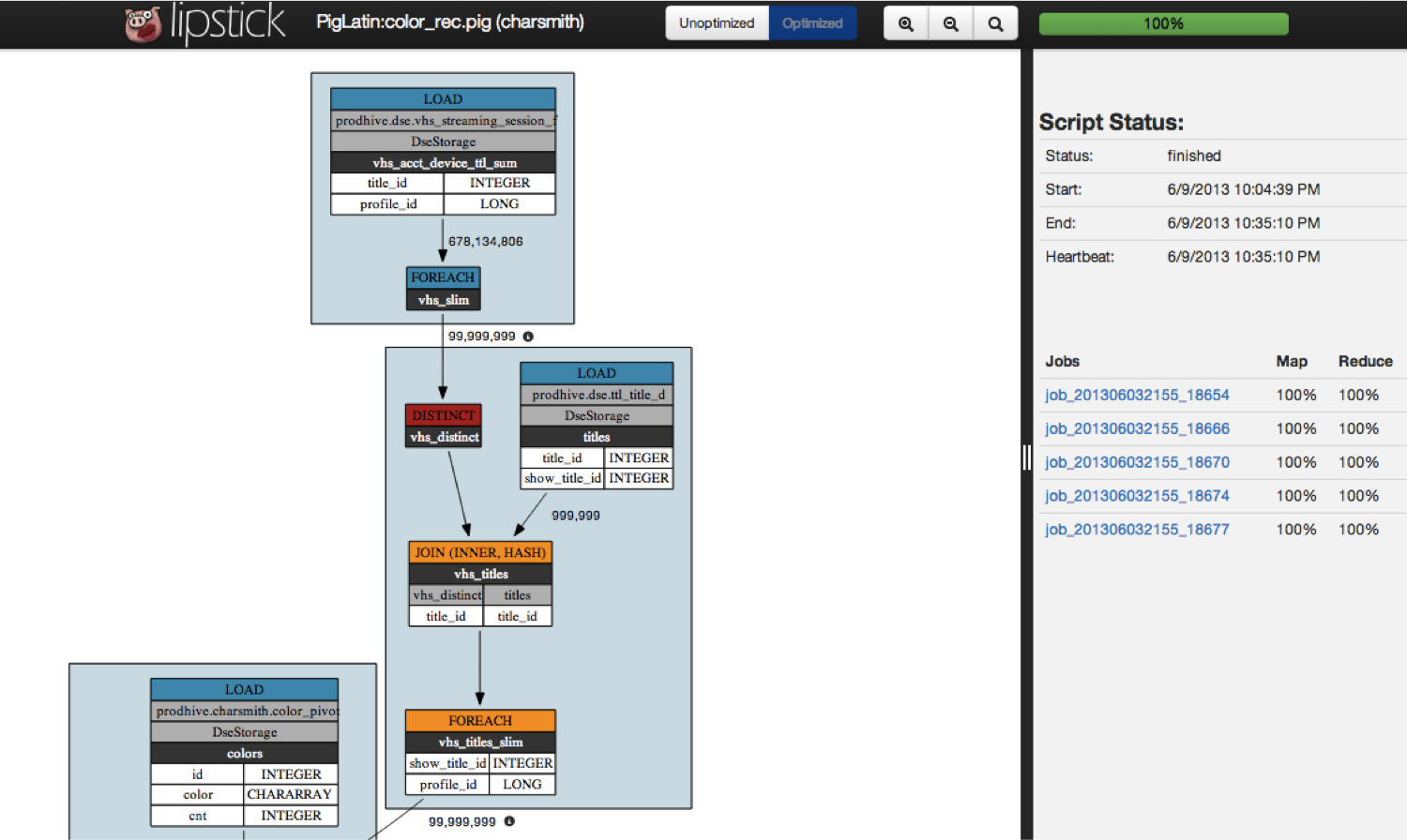Switch to the Optimized plan view
Image resolution: width=1407 pixels, height=840 pixels.
pos(812,23)
